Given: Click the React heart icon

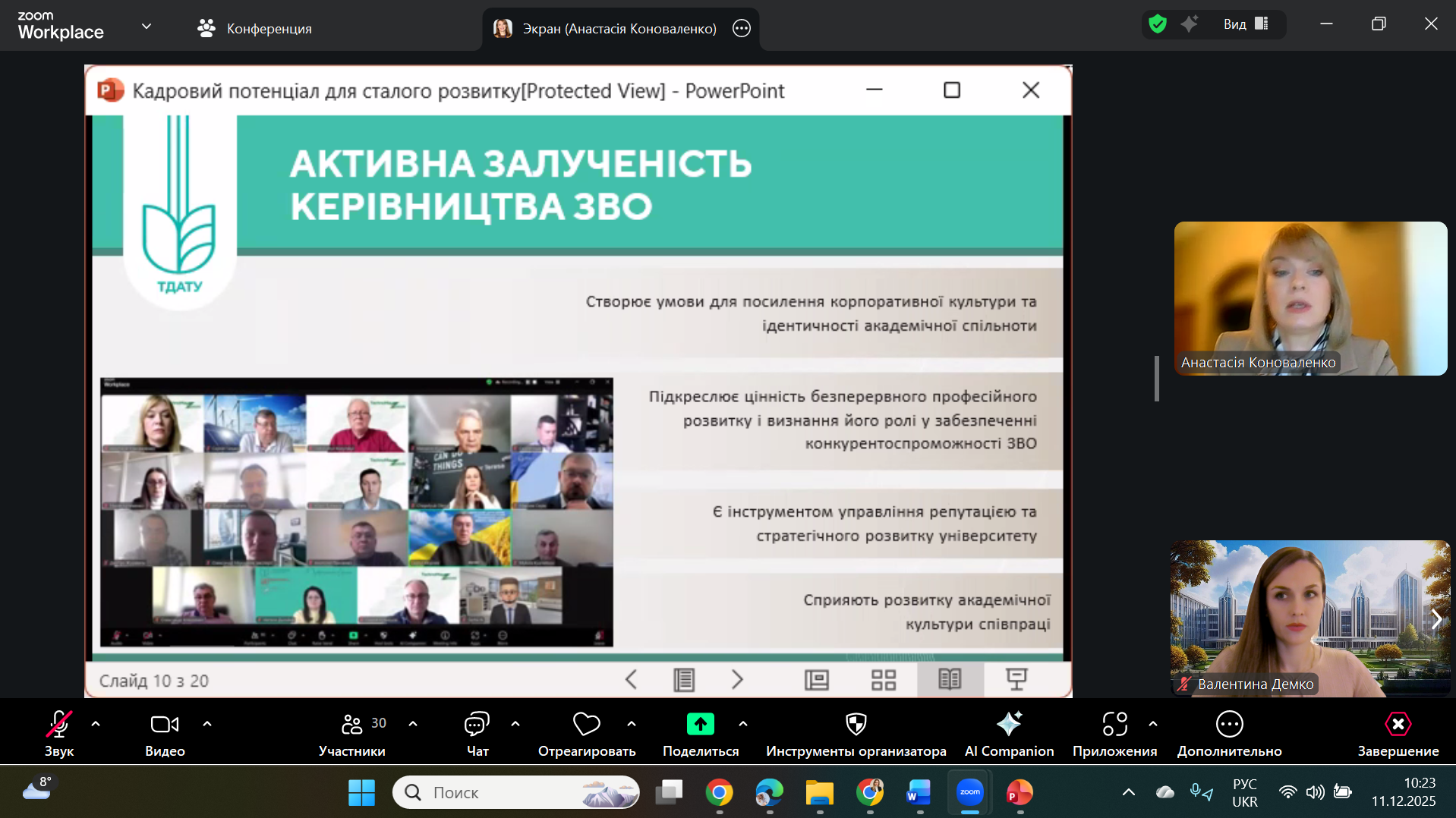Looking at the screenshot, I should 586,725.
